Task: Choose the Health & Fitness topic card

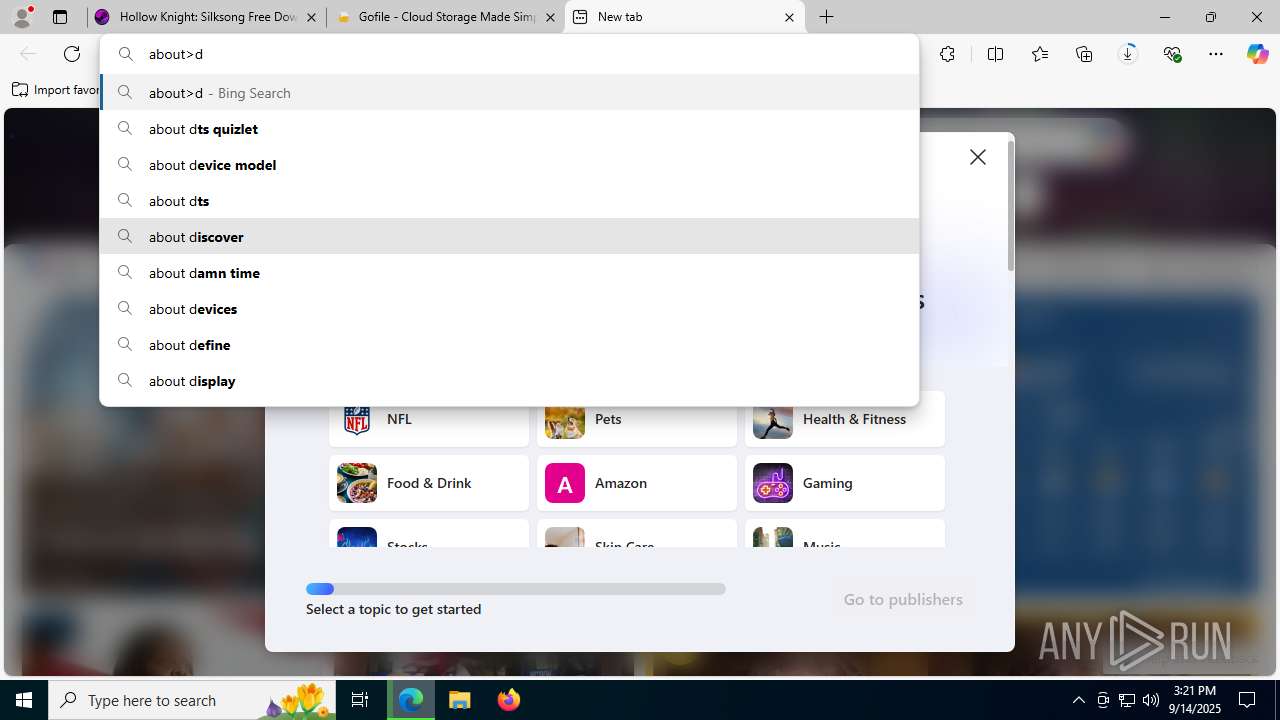Action: (x=845, y=419)
